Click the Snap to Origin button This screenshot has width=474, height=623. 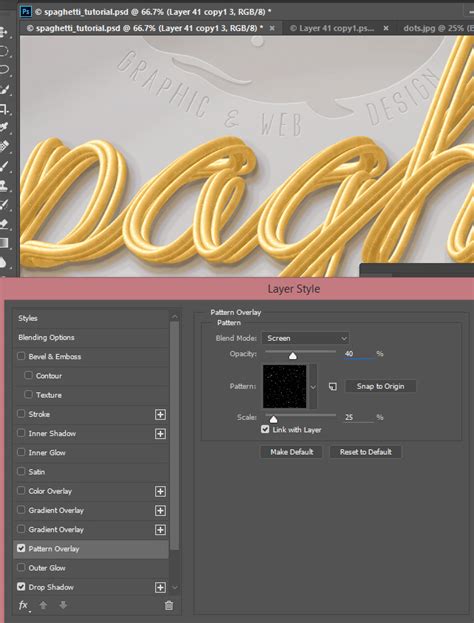(x=380, y=386)
